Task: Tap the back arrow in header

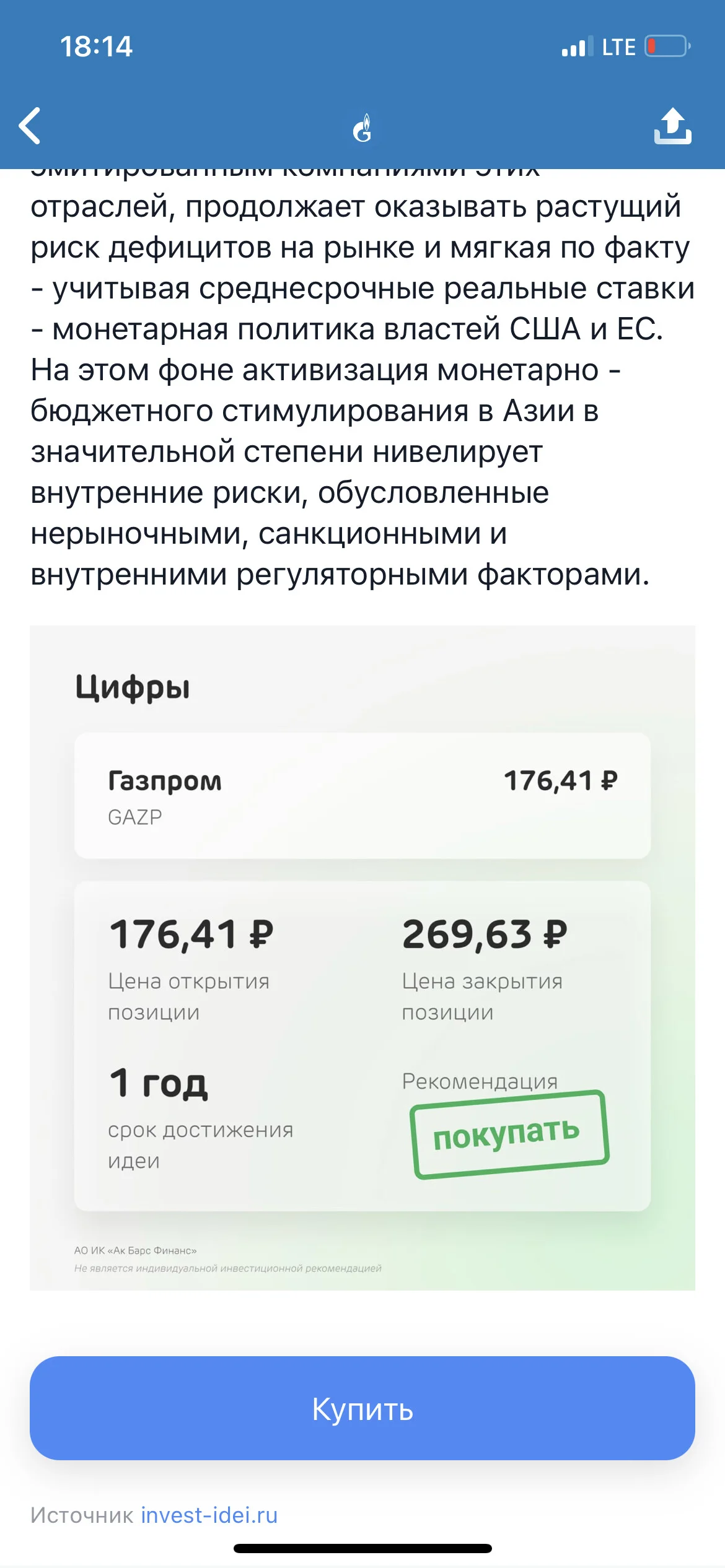Action: click(x=30, y=126)
